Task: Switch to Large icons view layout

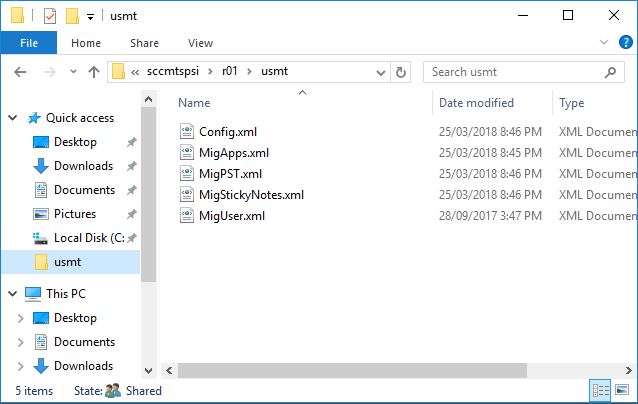Action: (x=623, y=391)
